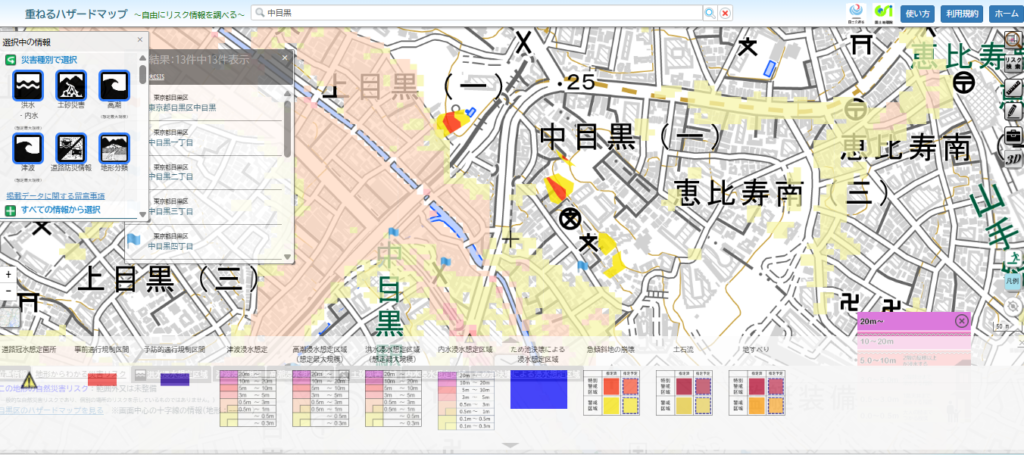Toggle the 津波 tsunami hazard layer
The image size is (1024, 455).
(x=27, y=148)
